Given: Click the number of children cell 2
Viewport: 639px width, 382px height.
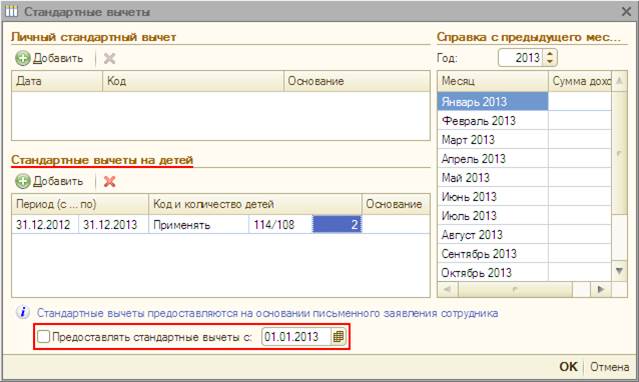Looking at the screenshot, I should (337, 224).
